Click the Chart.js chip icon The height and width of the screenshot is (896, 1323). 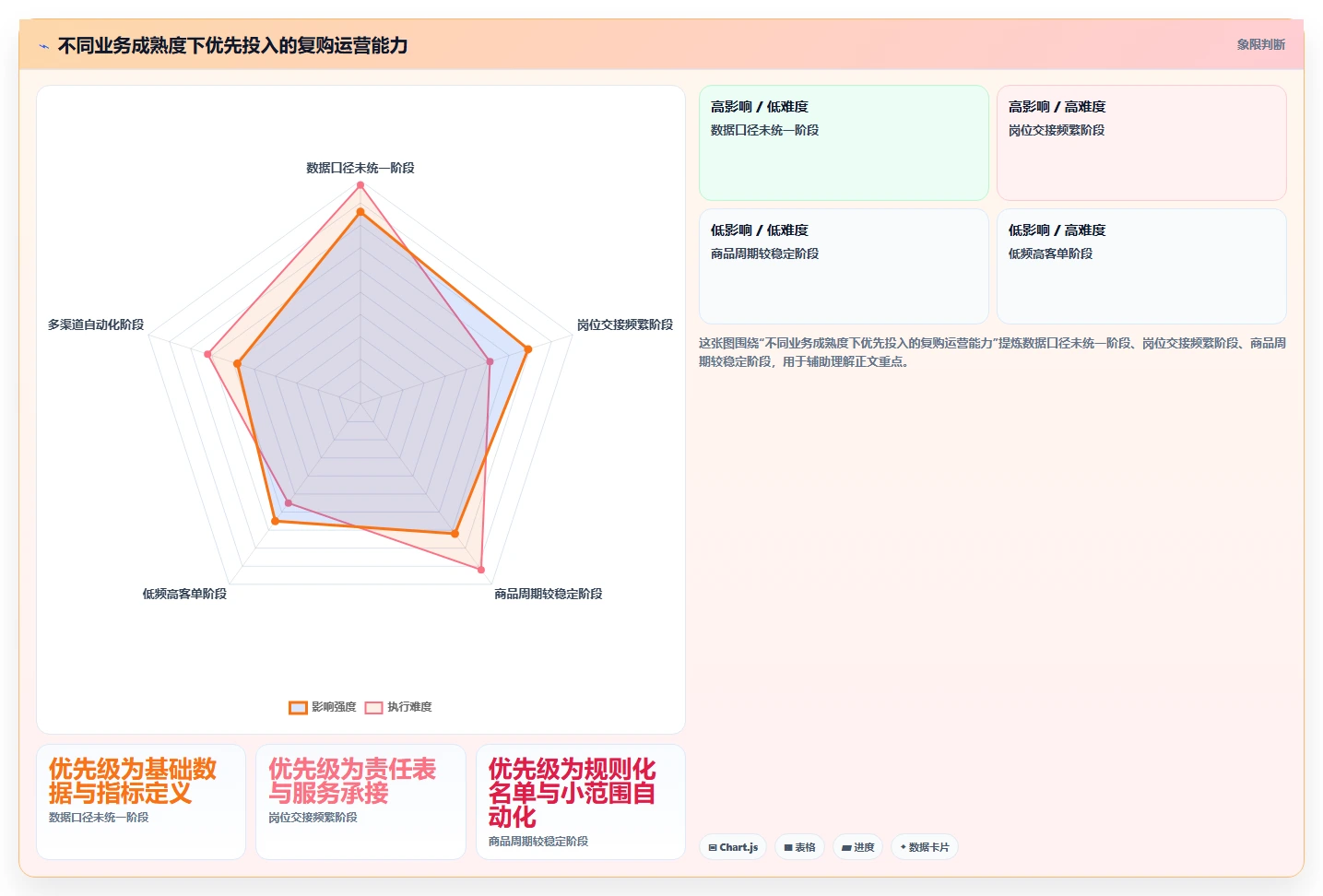713,847
